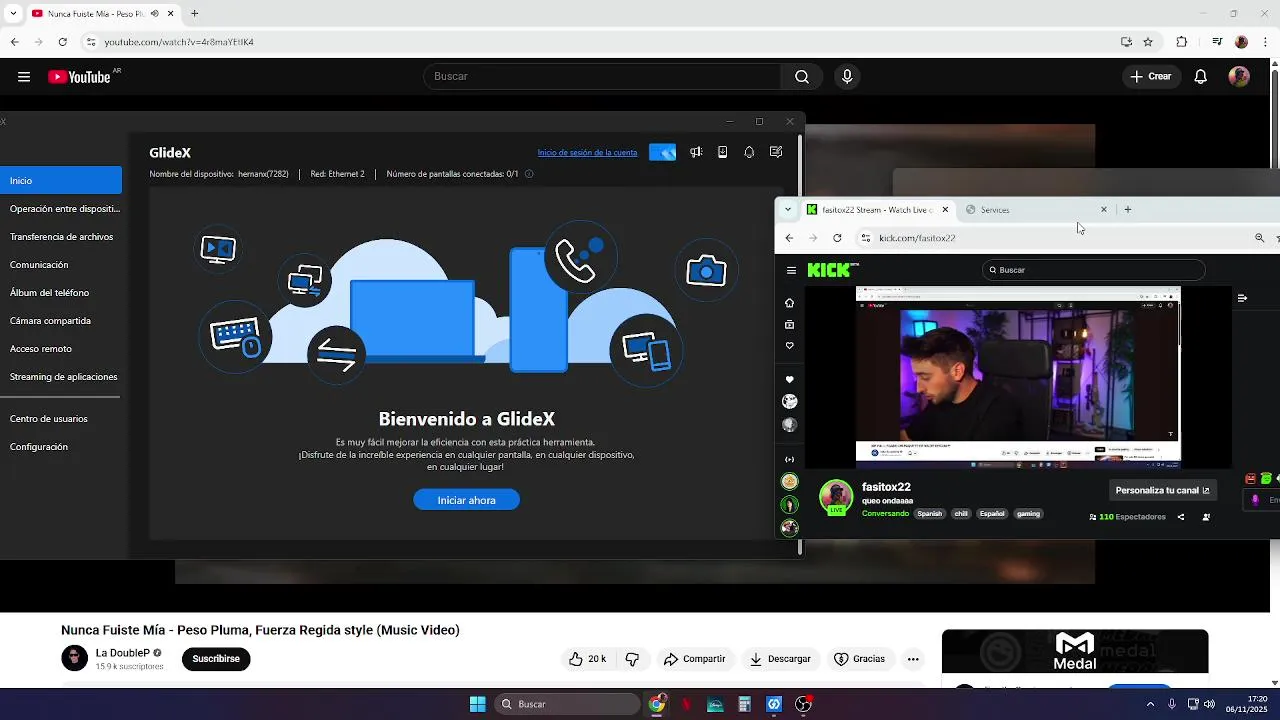Open the YouTube hamburger menu
The height and width of the screenshot is (720, 1280).
coord(24,77)
